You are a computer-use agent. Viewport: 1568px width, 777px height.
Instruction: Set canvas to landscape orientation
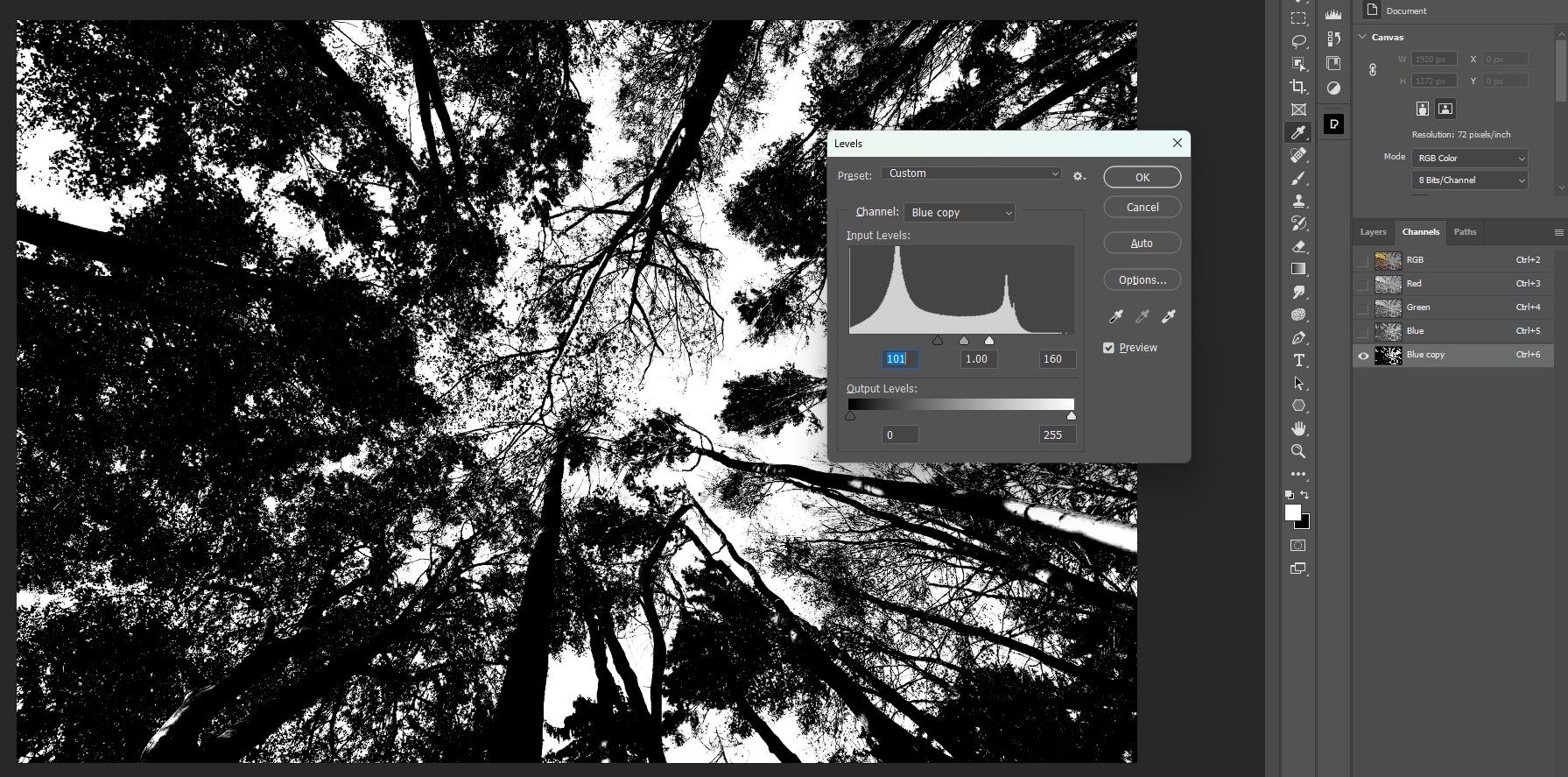coord(1445,109)
